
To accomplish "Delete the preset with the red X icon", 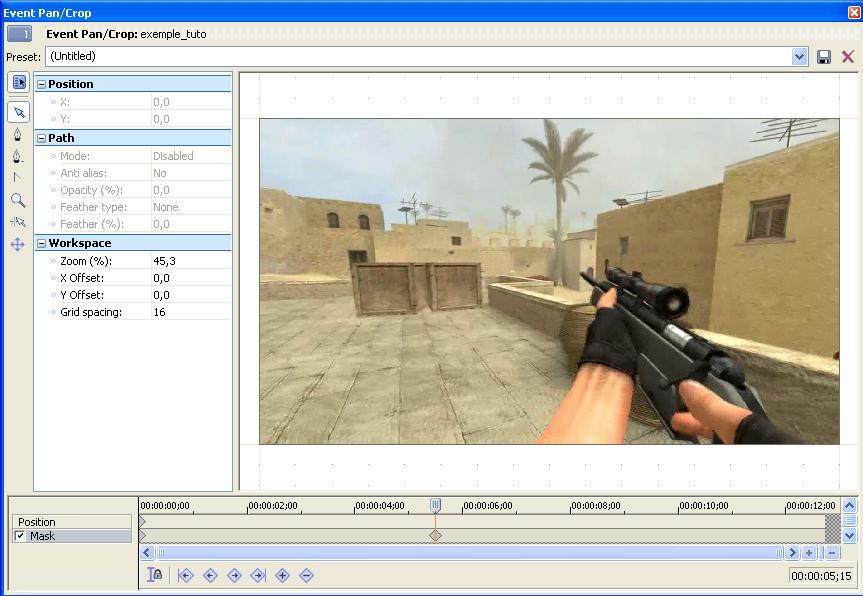I will (x=848, y=57).
